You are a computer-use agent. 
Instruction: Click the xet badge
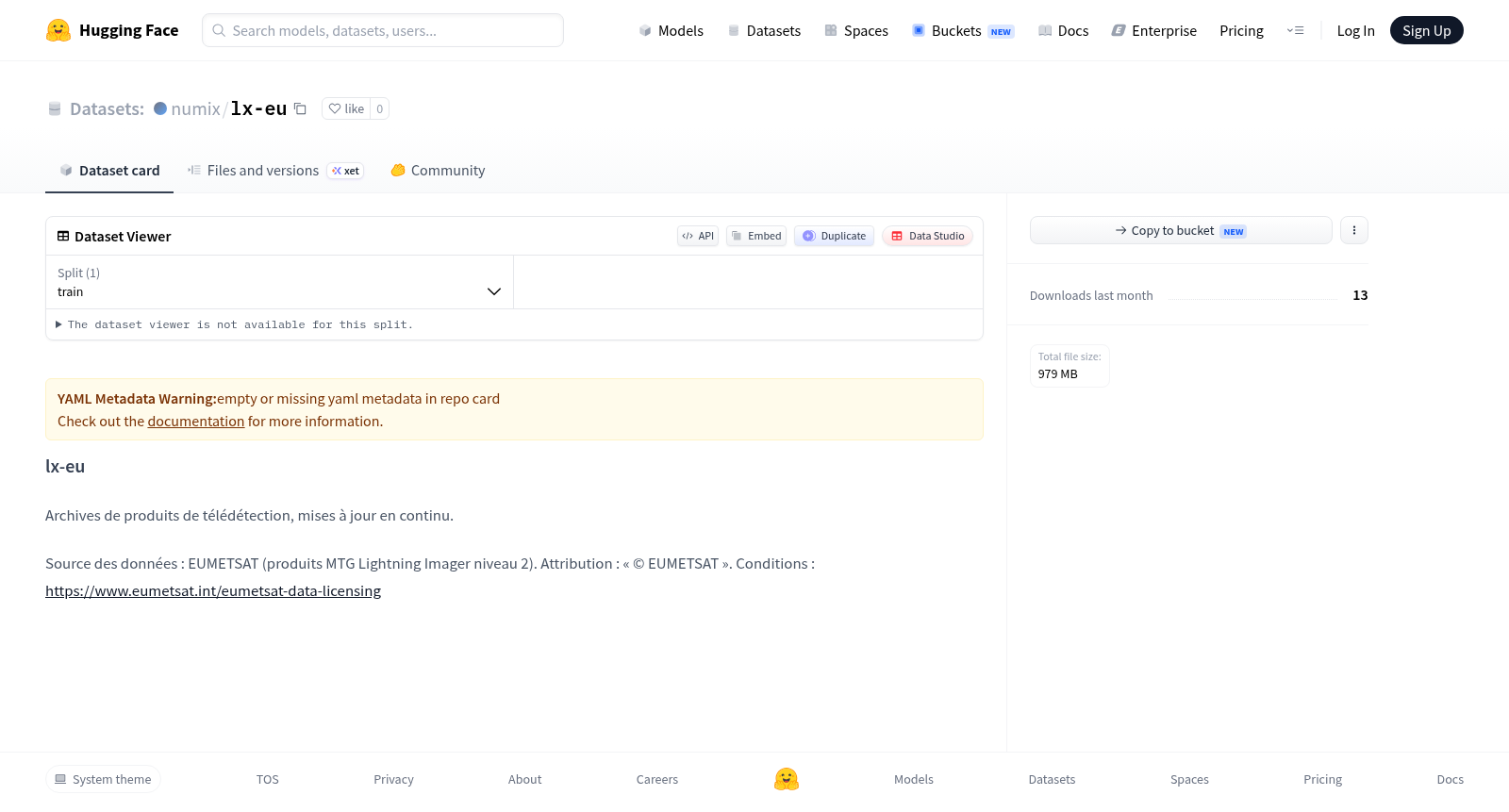tap(345, 171)
